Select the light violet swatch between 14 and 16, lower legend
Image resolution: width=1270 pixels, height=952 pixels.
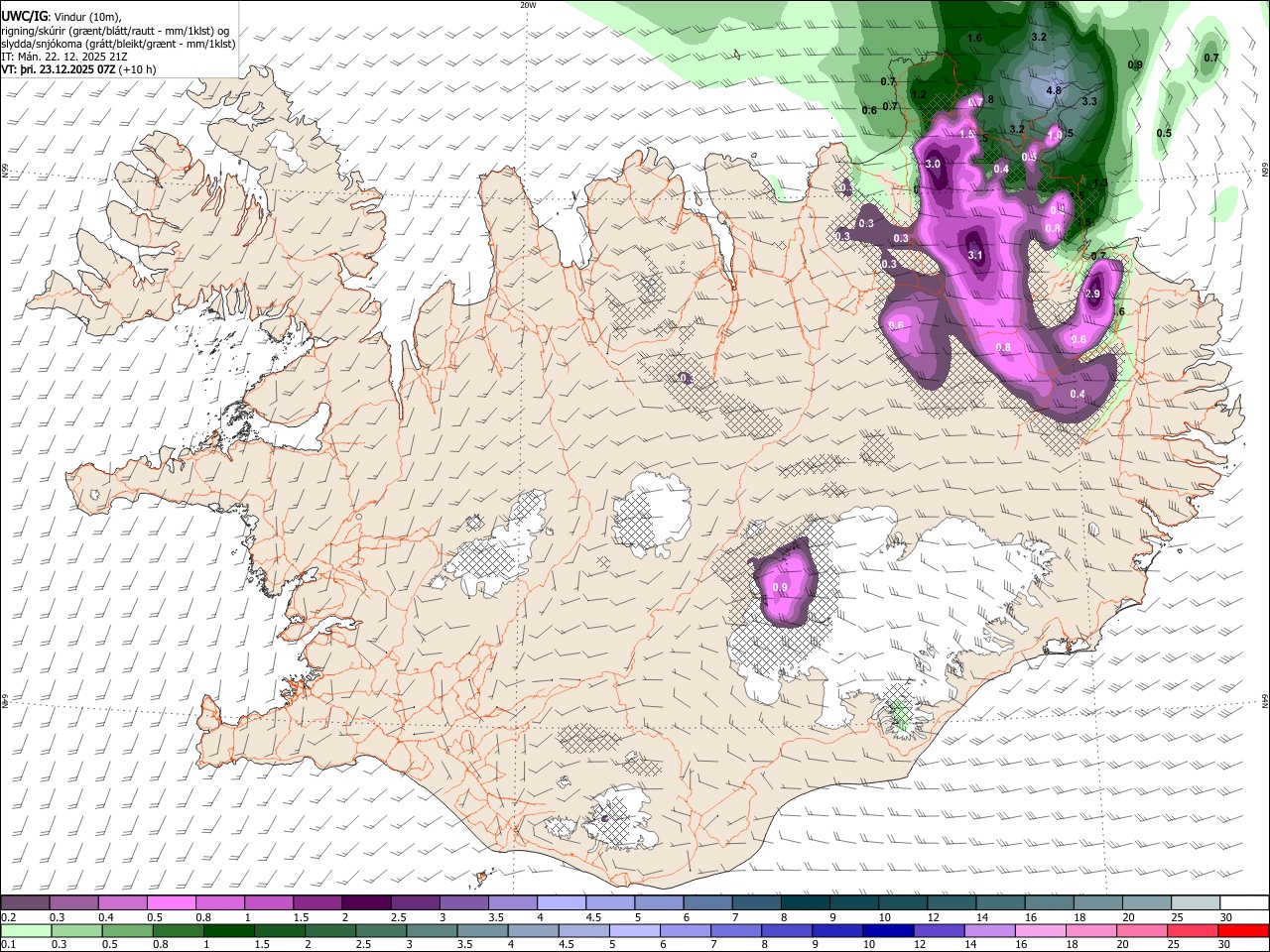(x=990, y=930)
